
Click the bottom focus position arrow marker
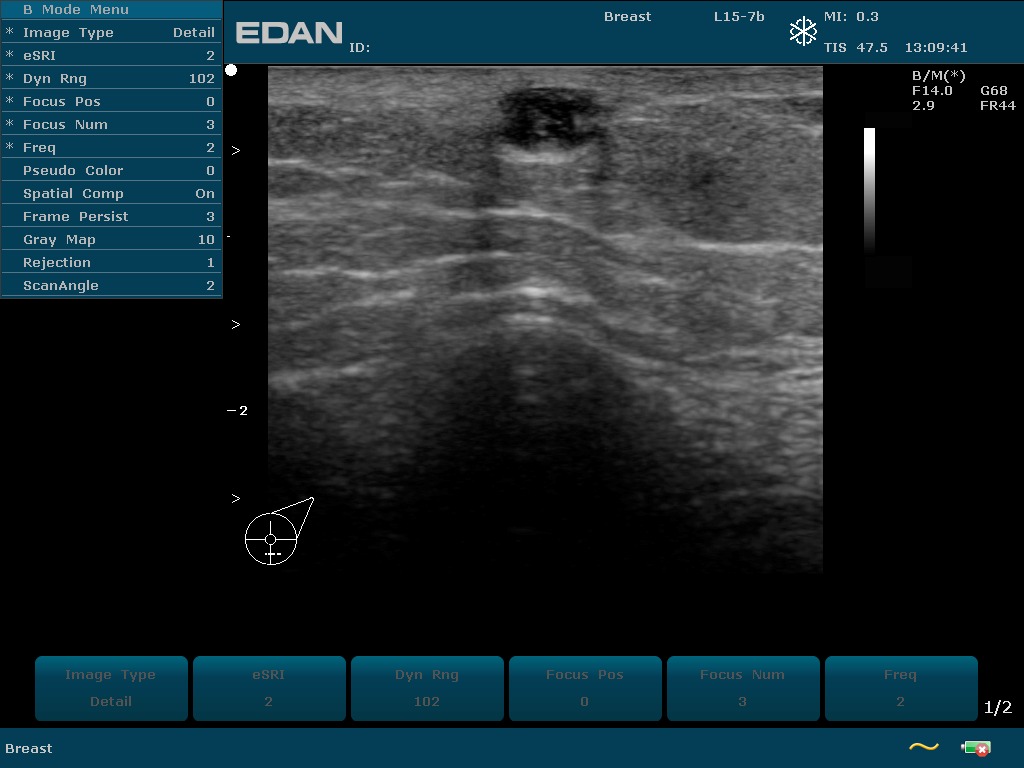point(236,498)
